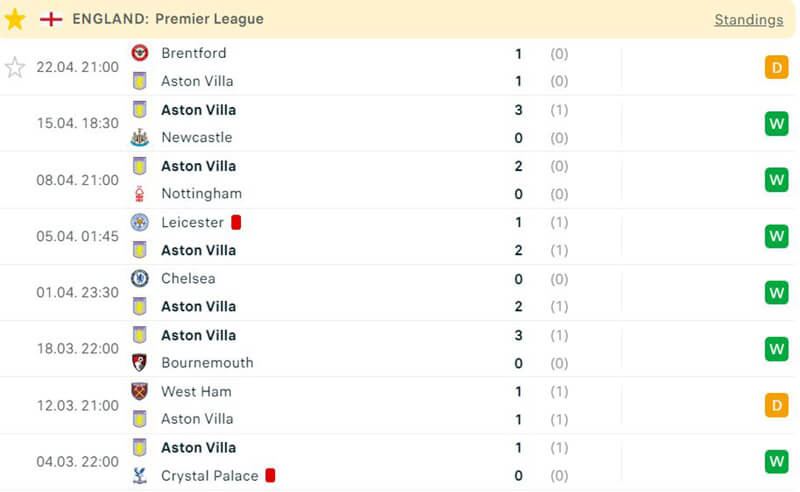This screenshot has height=492, width=800.
Task: Click the Nottingham club crest
Action: click(x=140, y=193)
